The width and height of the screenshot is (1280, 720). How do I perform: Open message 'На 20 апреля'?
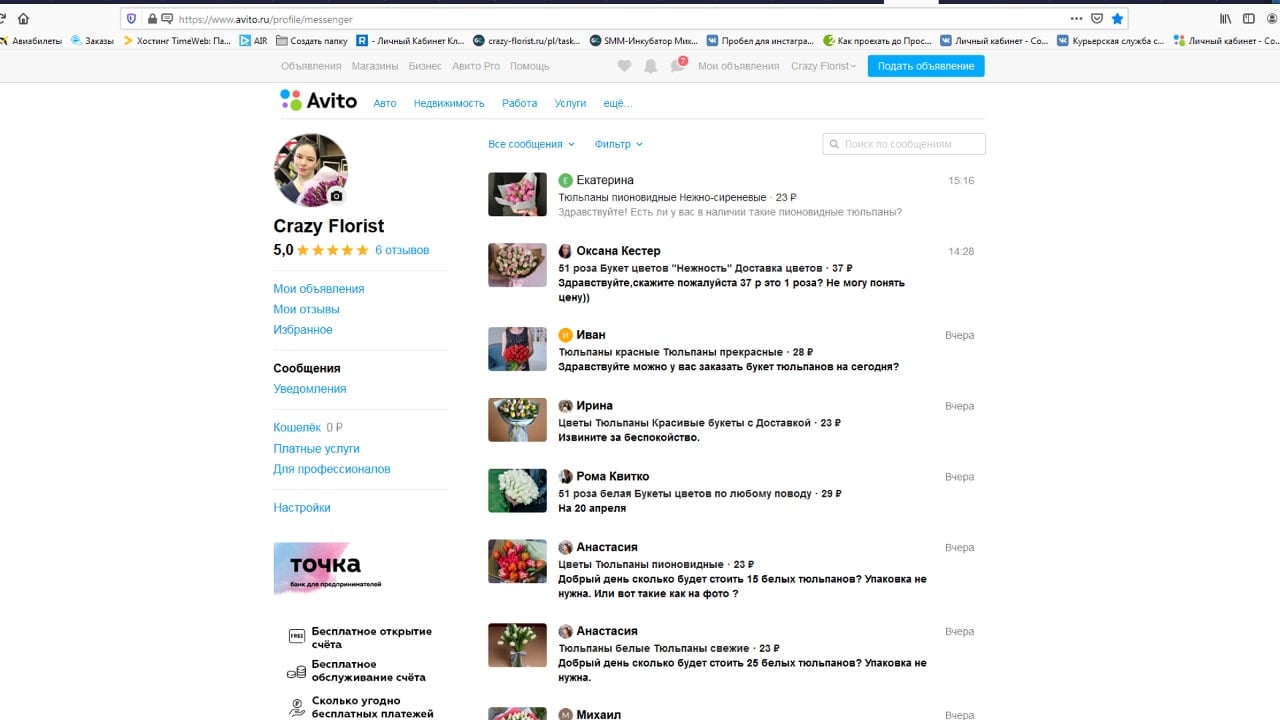tap(592, 508)
